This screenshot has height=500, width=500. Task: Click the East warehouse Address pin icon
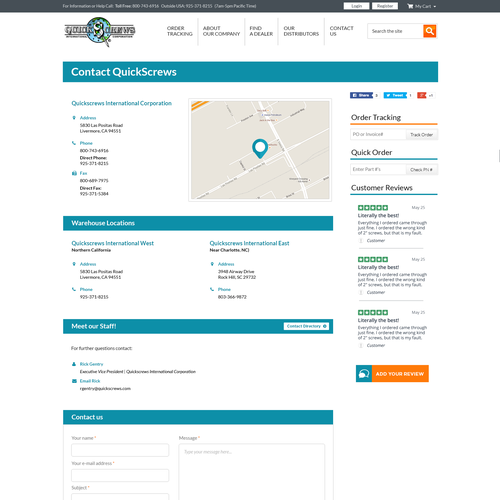pyautogui.click(x=212, y=264)
